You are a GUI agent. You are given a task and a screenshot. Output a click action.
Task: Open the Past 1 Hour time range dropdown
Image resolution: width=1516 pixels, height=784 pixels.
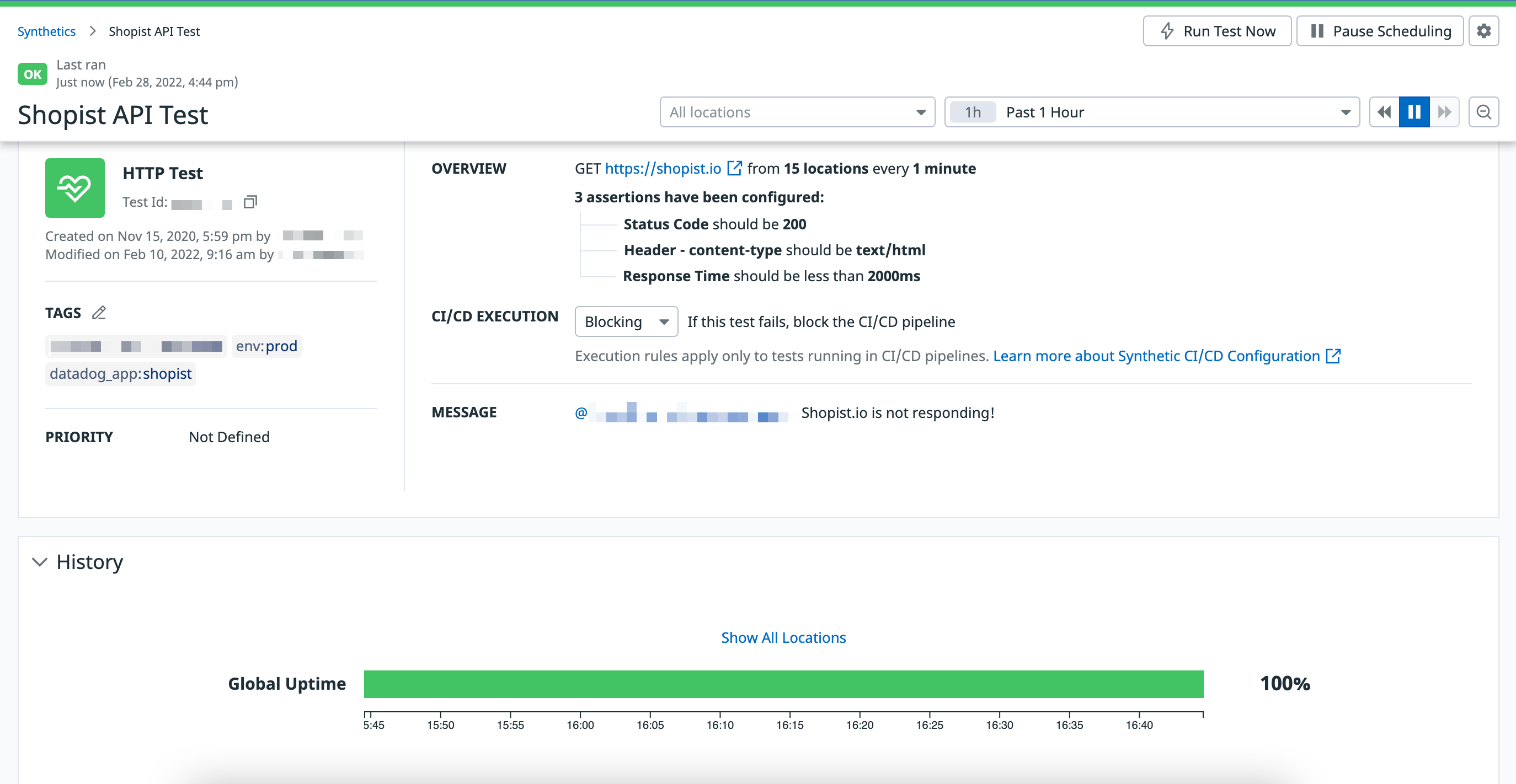click(x=1152, y=112)
